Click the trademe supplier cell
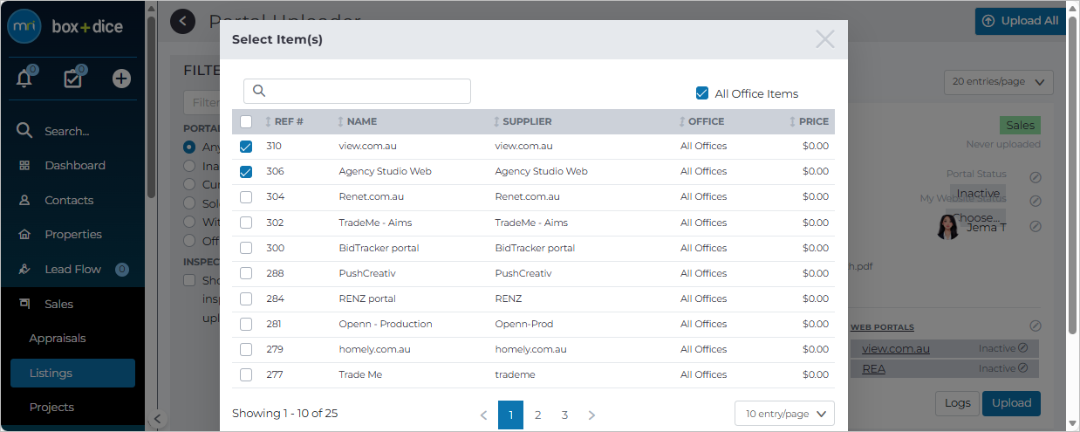 click(515, 375)
